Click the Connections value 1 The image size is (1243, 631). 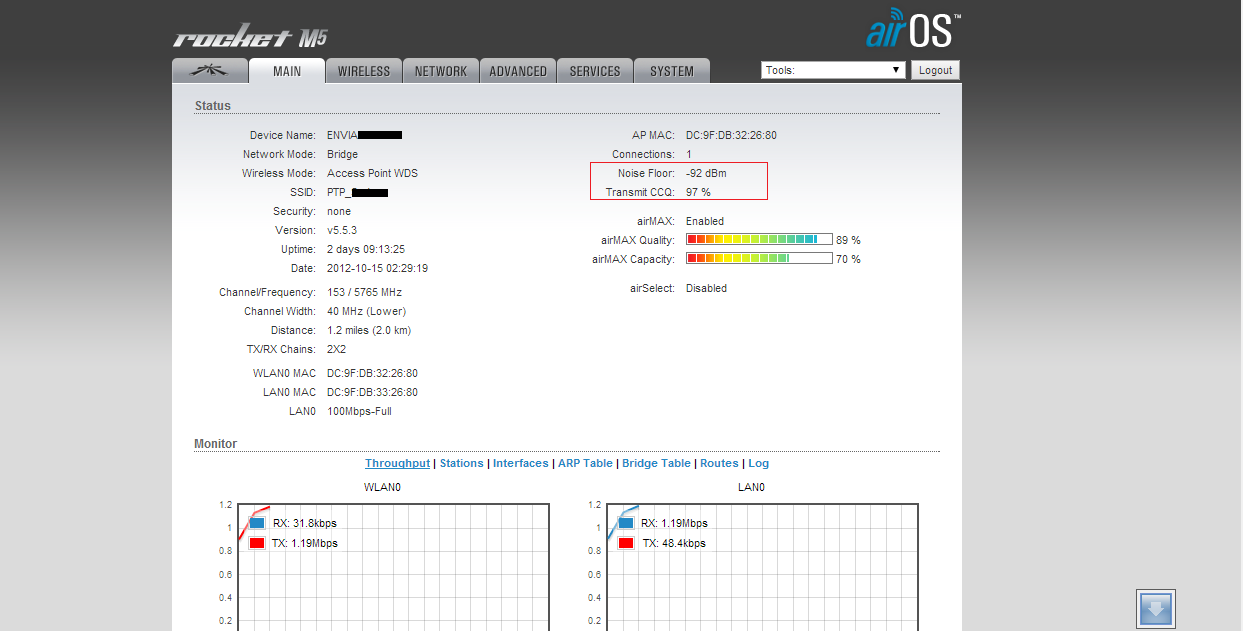tap(688, 154)
